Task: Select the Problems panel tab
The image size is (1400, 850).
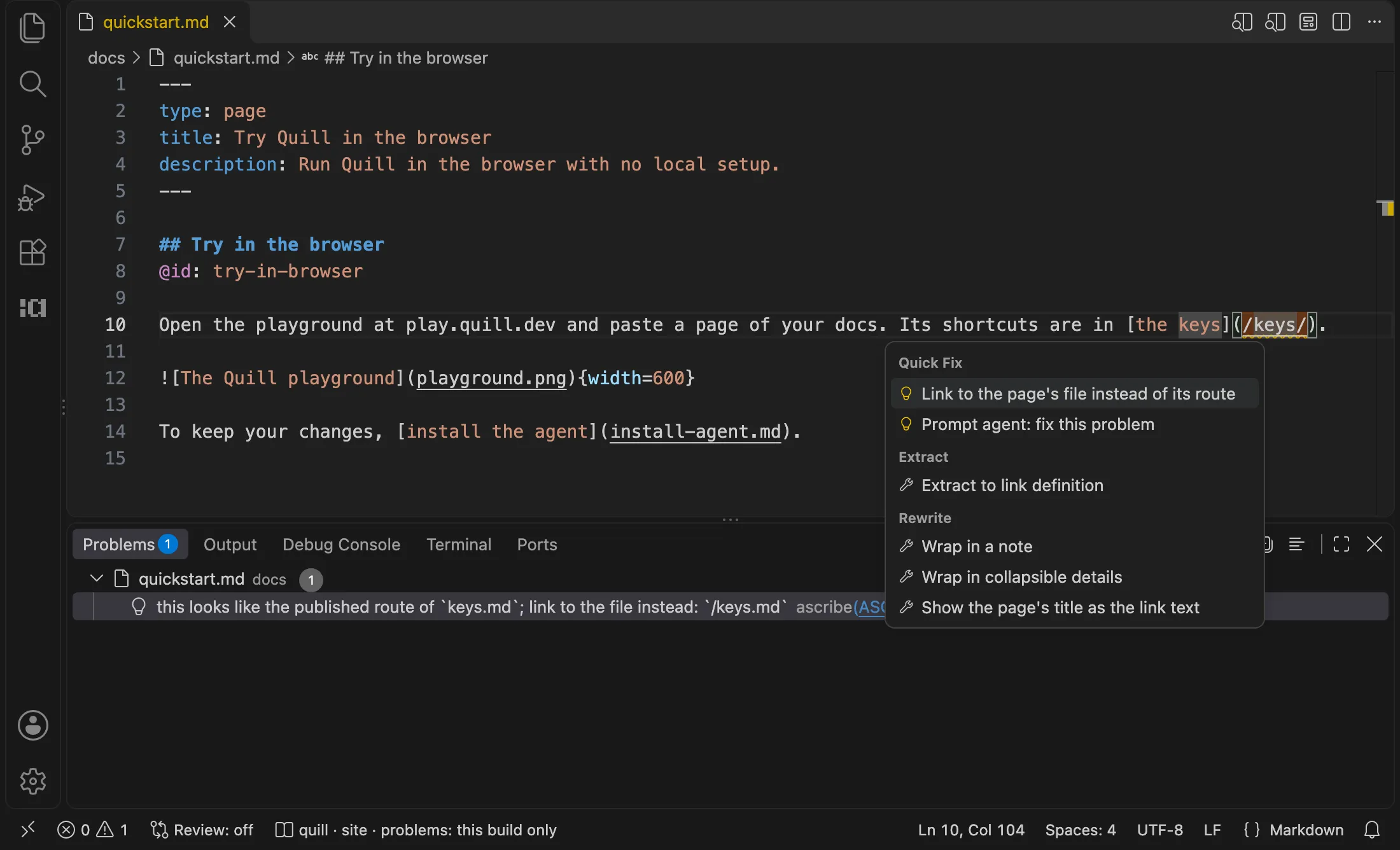Action: [x=130, y=545]
